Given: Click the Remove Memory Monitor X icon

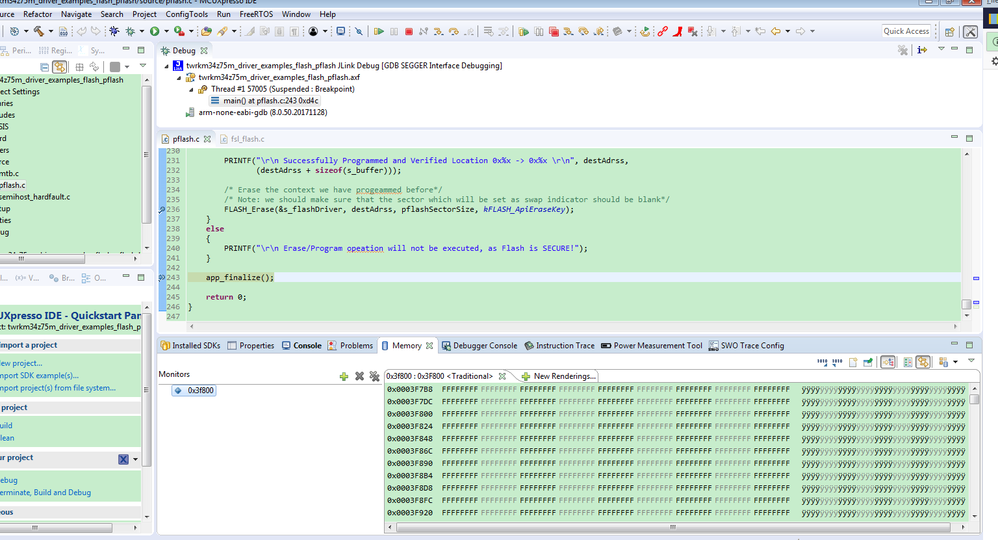Looking at the screenshot, I should [359, 376].
